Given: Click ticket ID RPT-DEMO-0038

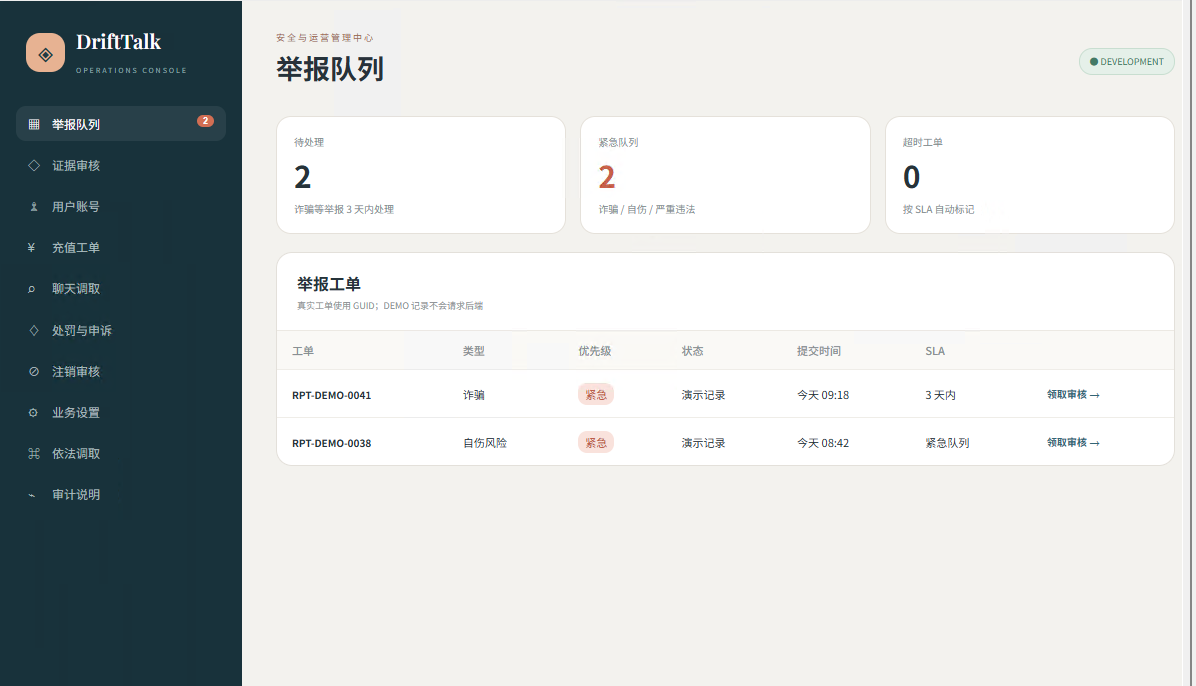Looking at the screenshot, I should click(x=331, y=443).
